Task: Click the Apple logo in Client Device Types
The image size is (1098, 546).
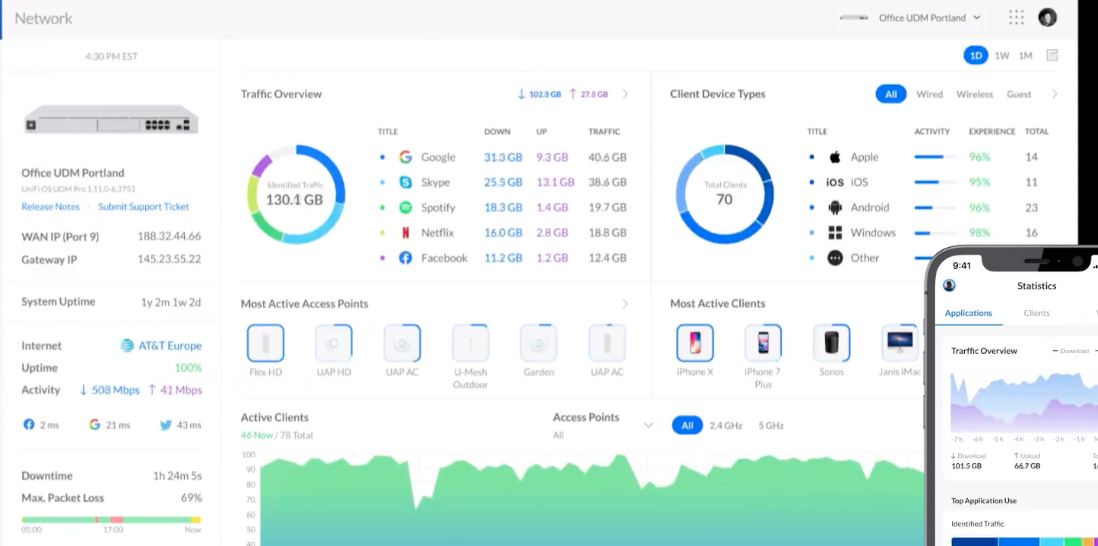Action: pos(835,157)
